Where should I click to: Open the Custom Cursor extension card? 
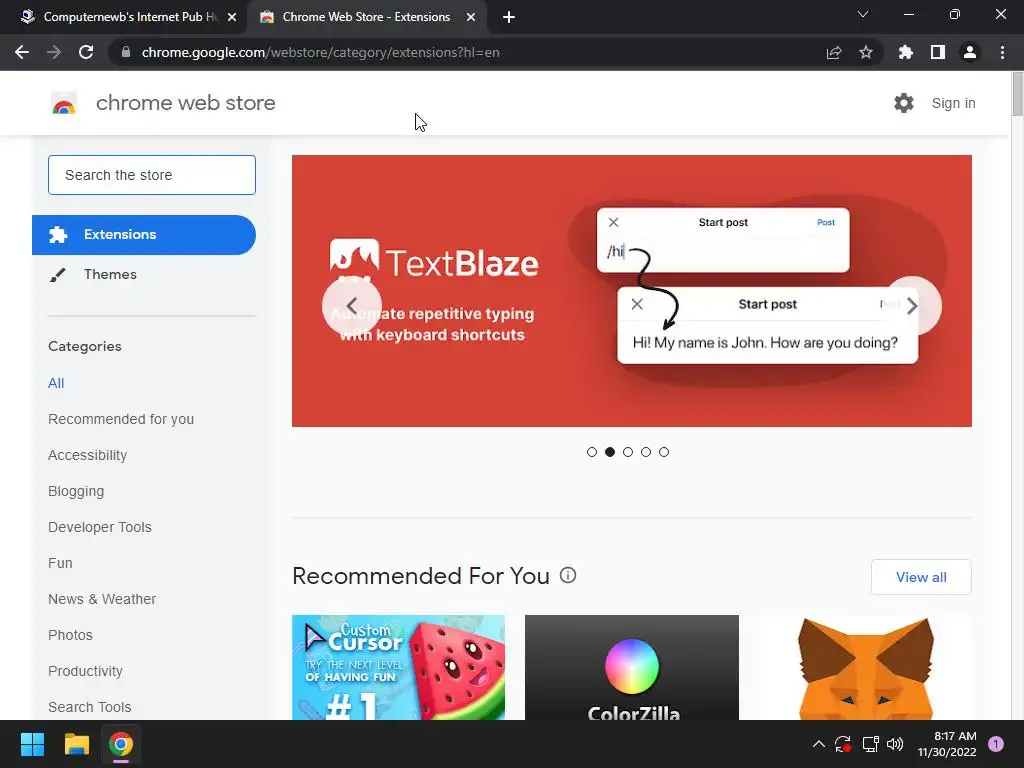(398, 667)
